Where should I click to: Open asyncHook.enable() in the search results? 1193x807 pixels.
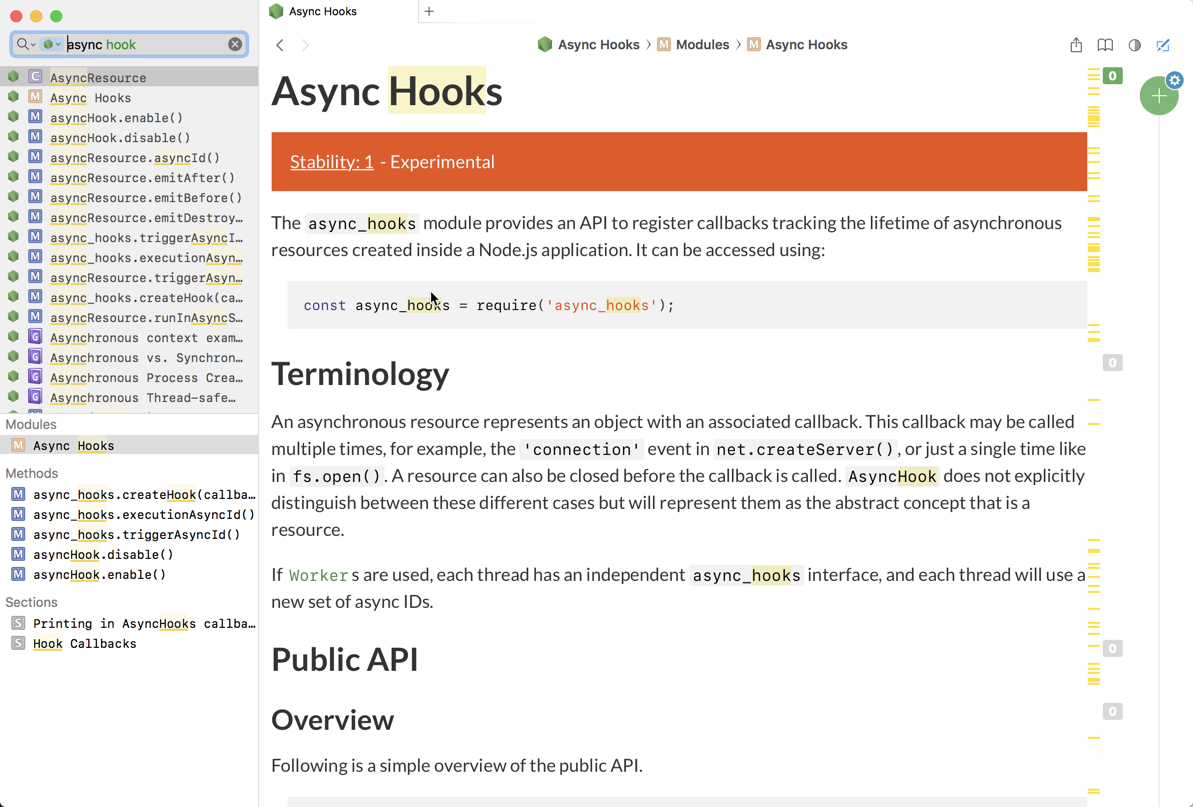pyautogui.click(x=129, y=117)
